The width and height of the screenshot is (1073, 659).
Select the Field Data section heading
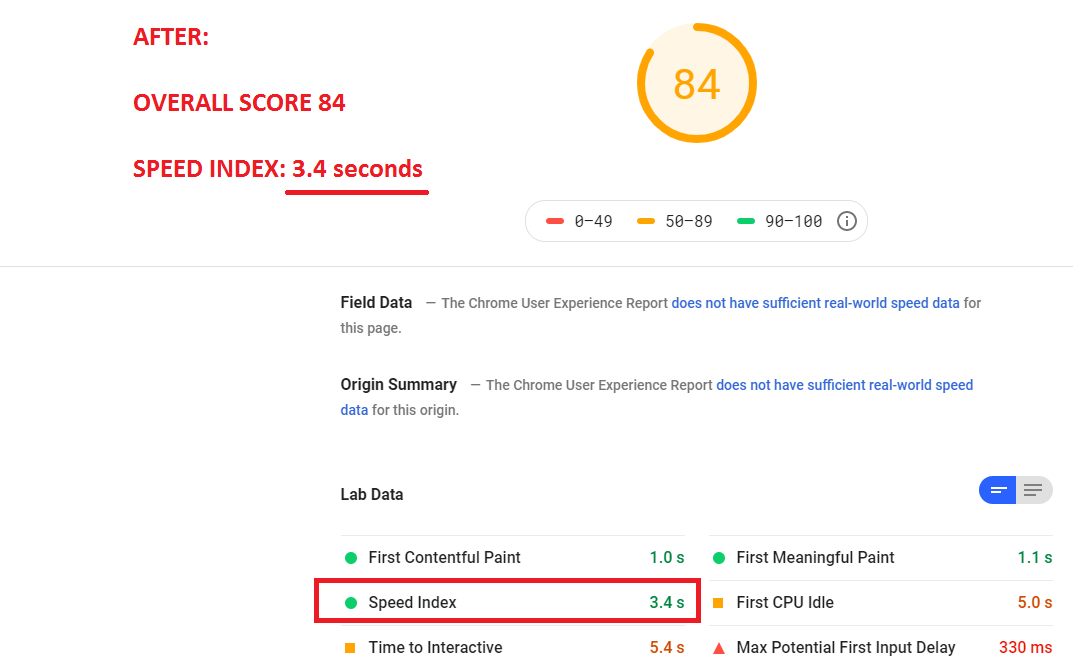tap(376, 302)
